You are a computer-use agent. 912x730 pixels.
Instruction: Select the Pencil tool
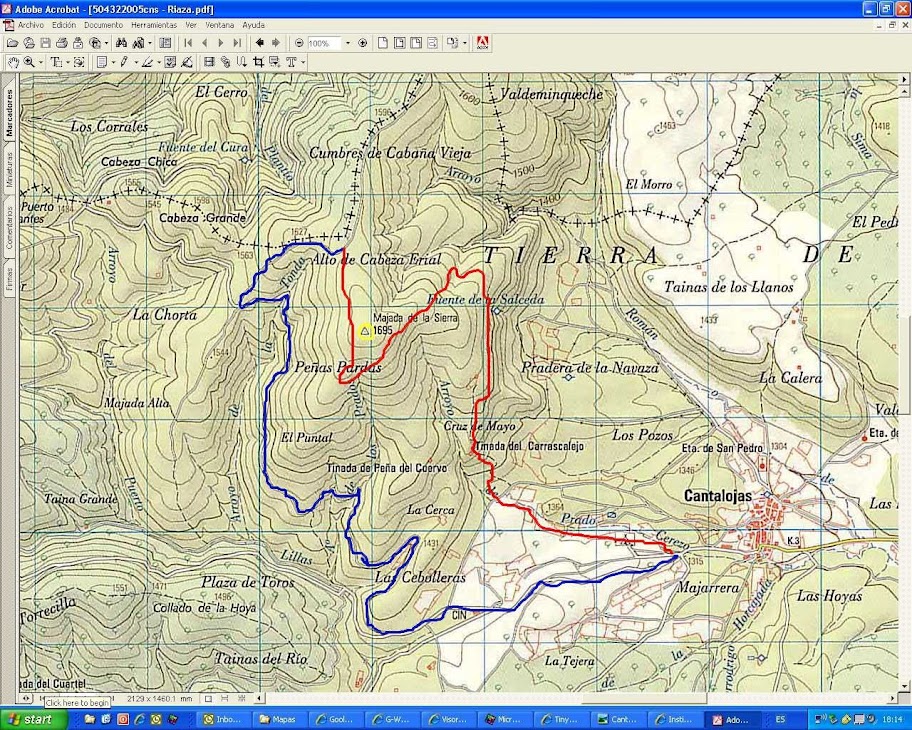(x=124, y=62)
